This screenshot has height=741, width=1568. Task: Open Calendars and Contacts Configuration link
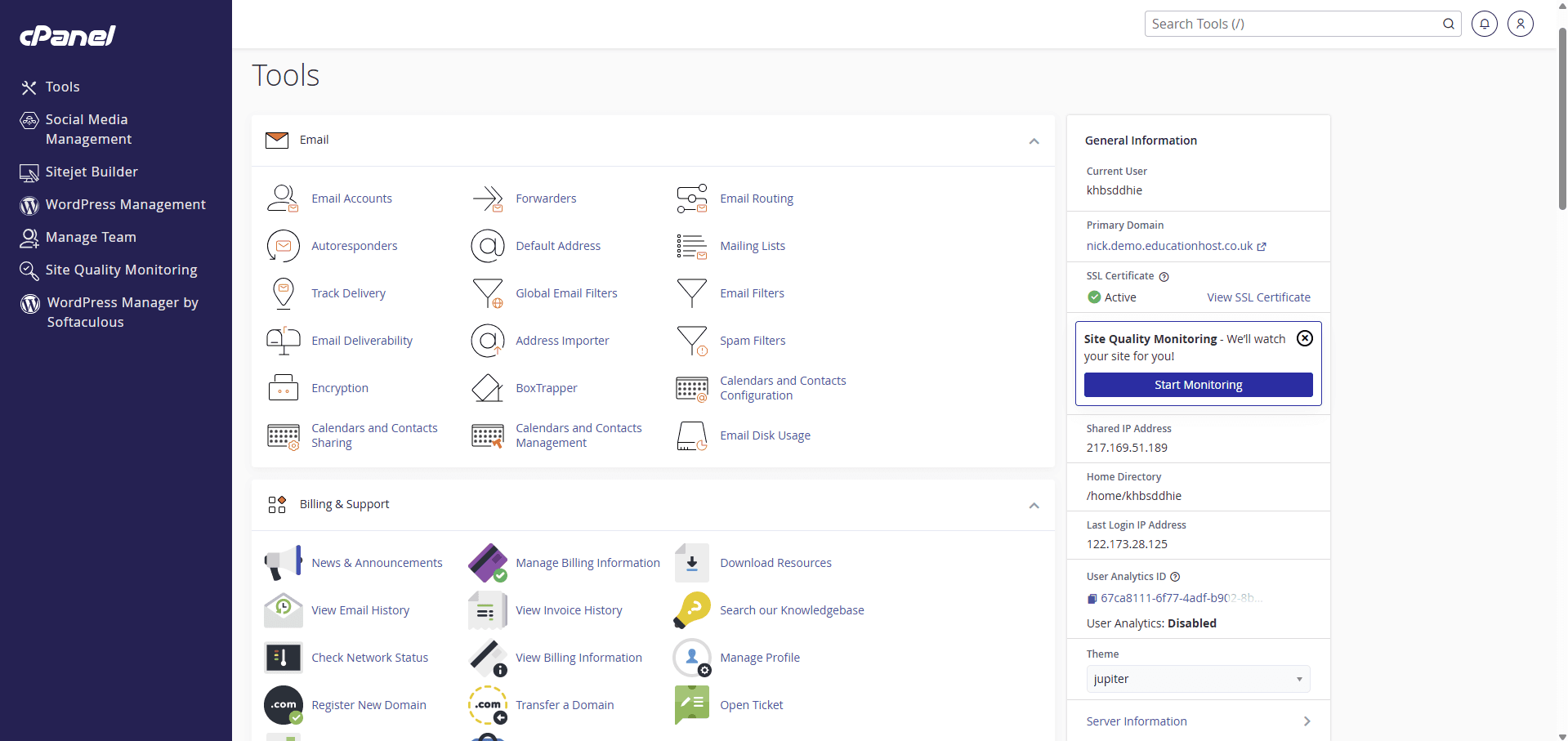[x=783, y=388]
